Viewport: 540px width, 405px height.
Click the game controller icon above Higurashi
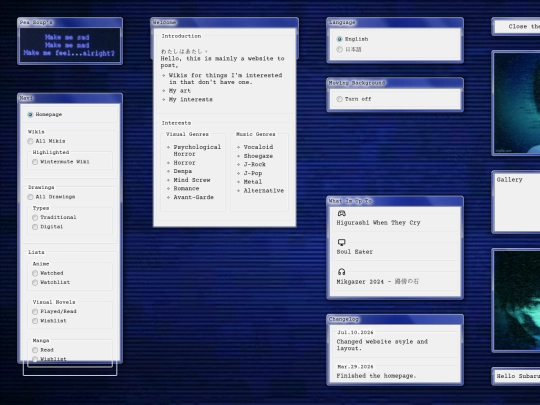click(341, 214)
